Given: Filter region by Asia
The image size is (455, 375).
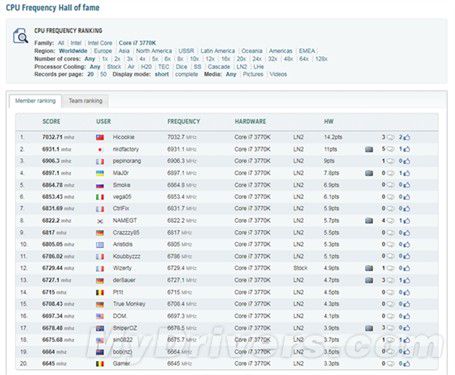Looking at the screenshot, I should (124, 51).
